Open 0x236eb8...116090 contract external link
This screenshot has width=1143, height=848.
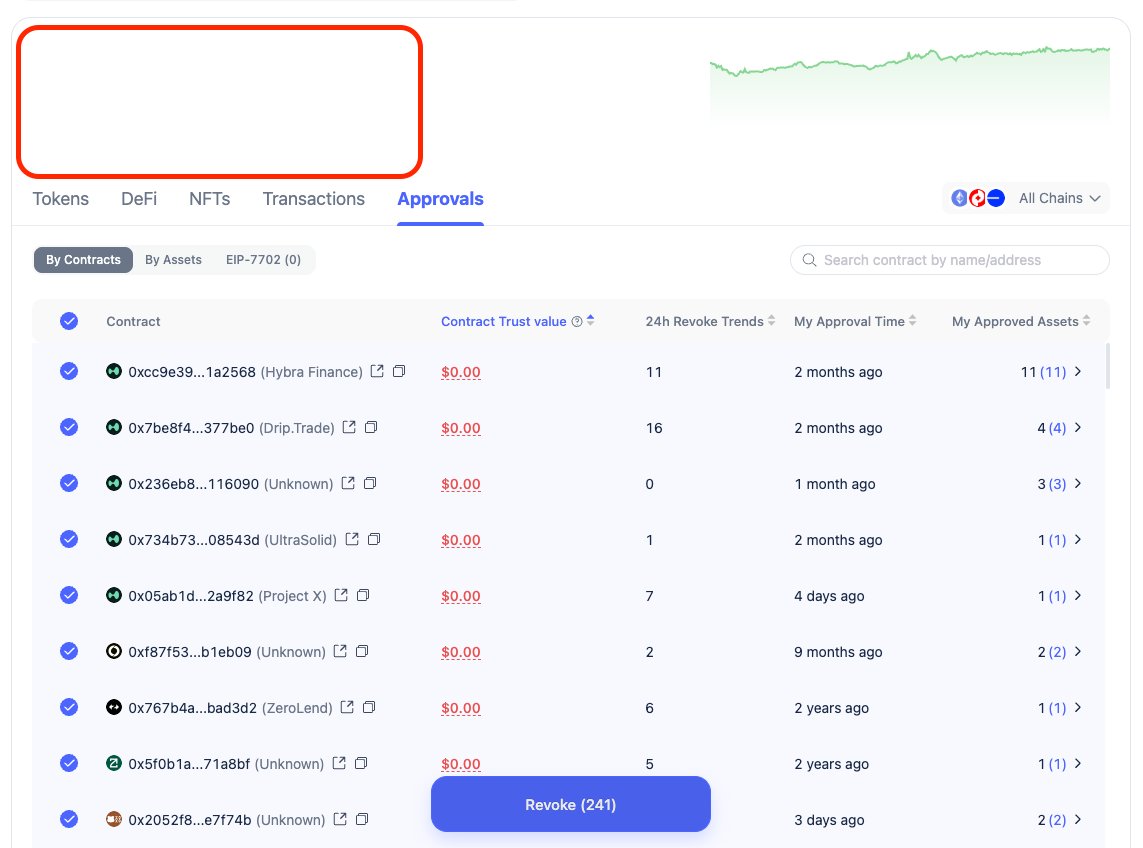[348, 483]
